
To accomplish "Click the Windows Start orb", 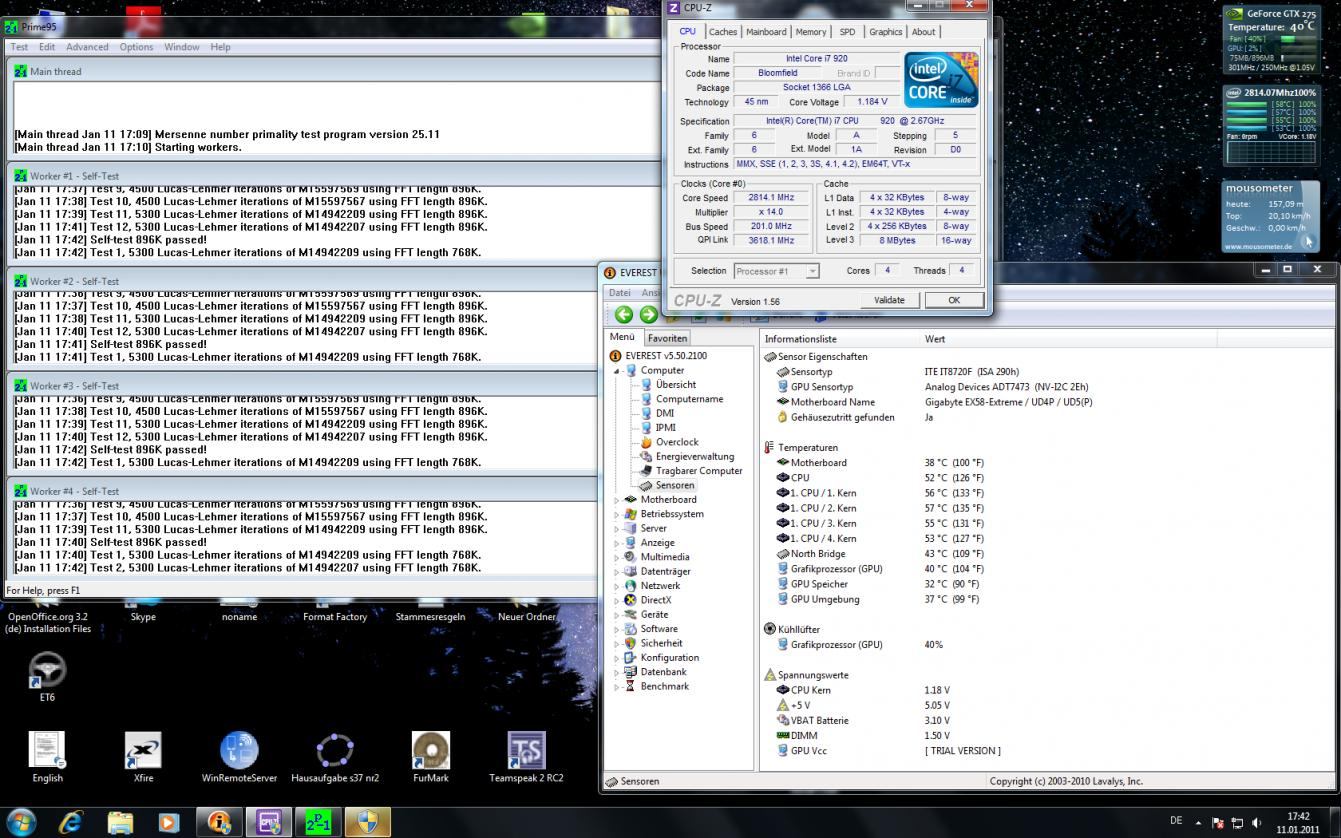I will [21, 822].
